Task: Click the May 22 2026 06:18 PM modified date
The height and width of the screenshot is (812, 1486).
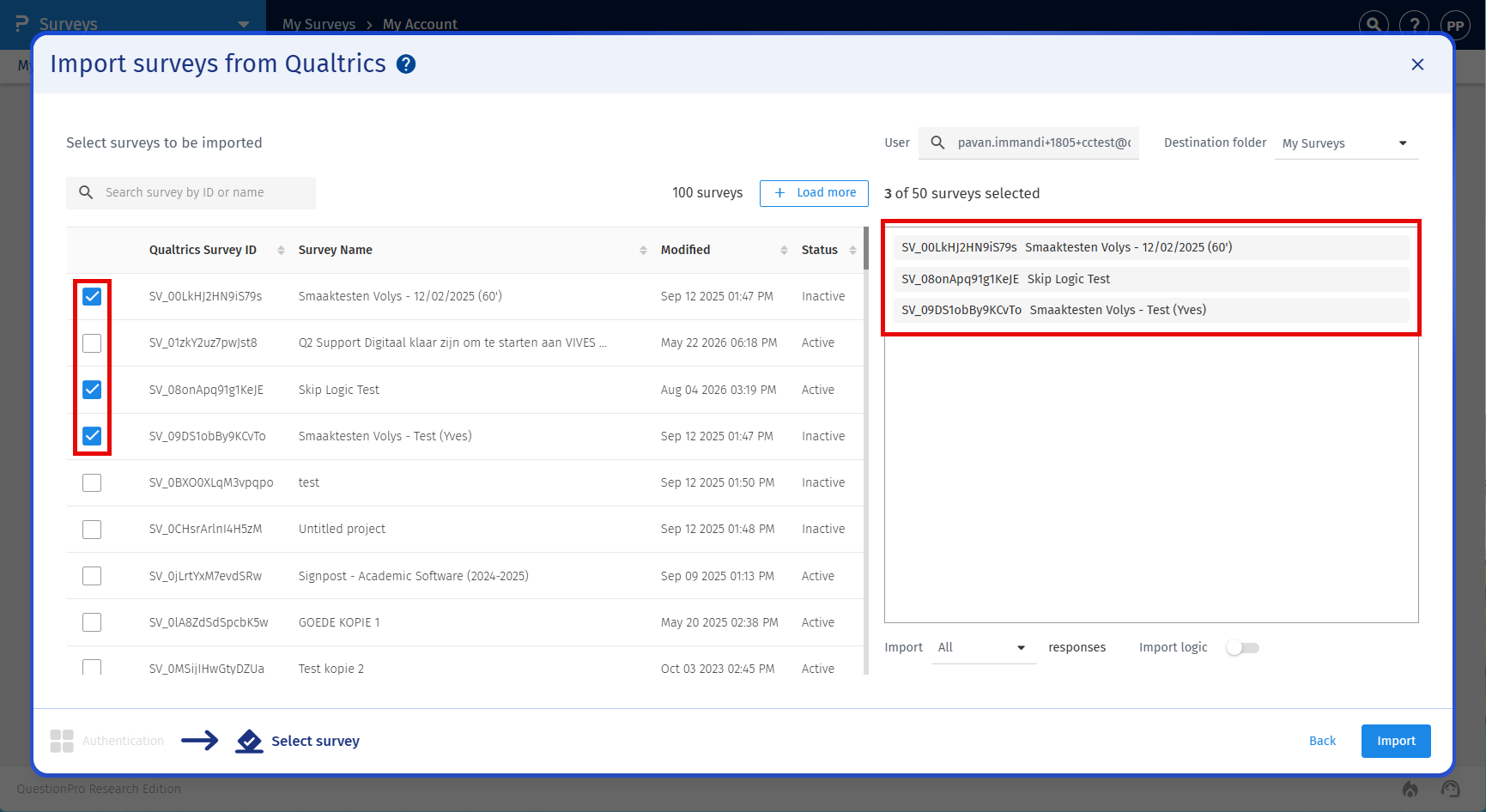Action: coord(719,343)
